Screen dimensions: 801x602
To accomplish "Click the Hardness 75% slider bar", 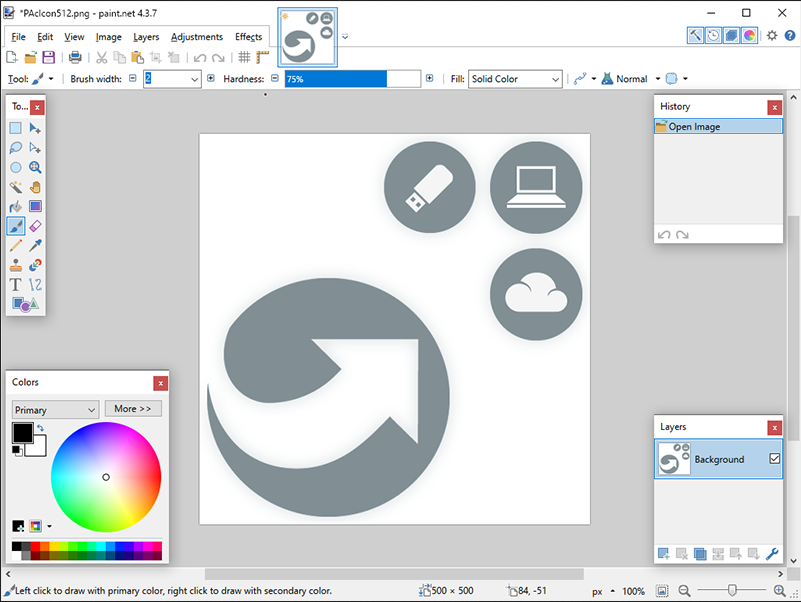I will 352,79.
